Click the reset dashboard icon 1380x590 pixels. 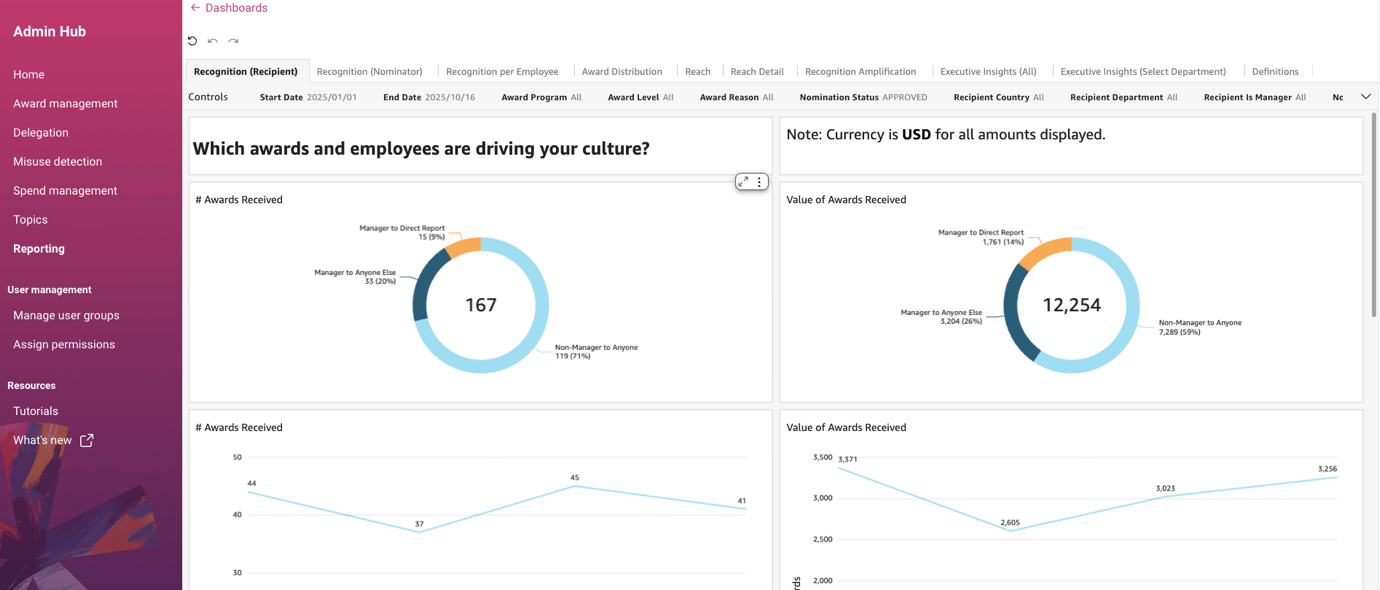[x=192, y=41]
